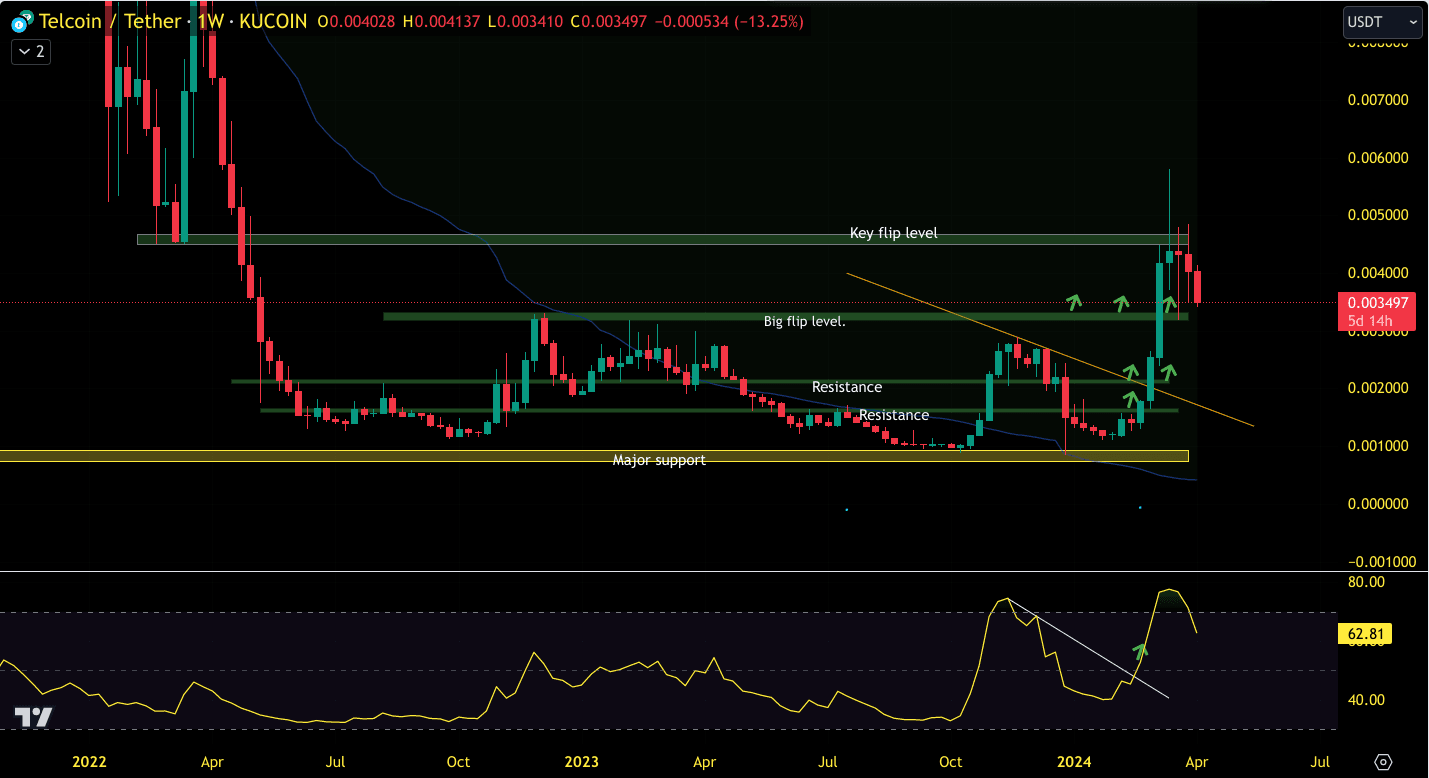The image size is (1429, 778).
Task: Click the 0.004000 price axis label
Action: (1380, 273)
